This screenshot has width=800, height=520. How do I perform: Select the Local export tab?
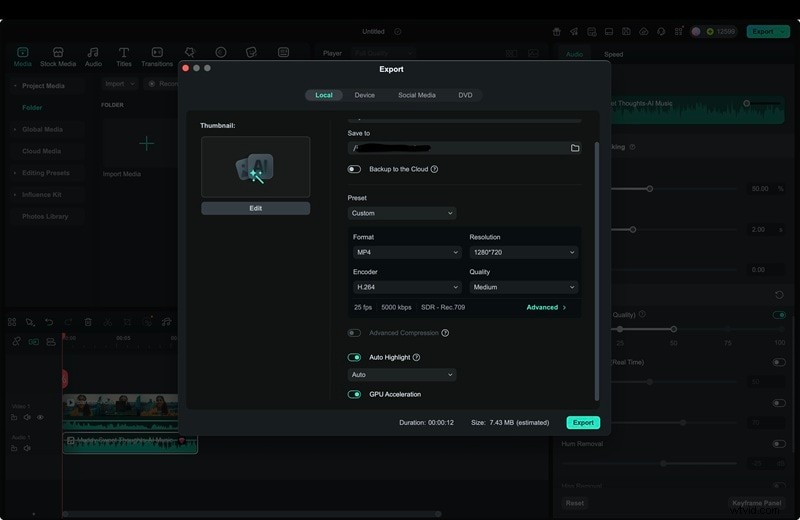pyautogui.click(x=323, y=95)
